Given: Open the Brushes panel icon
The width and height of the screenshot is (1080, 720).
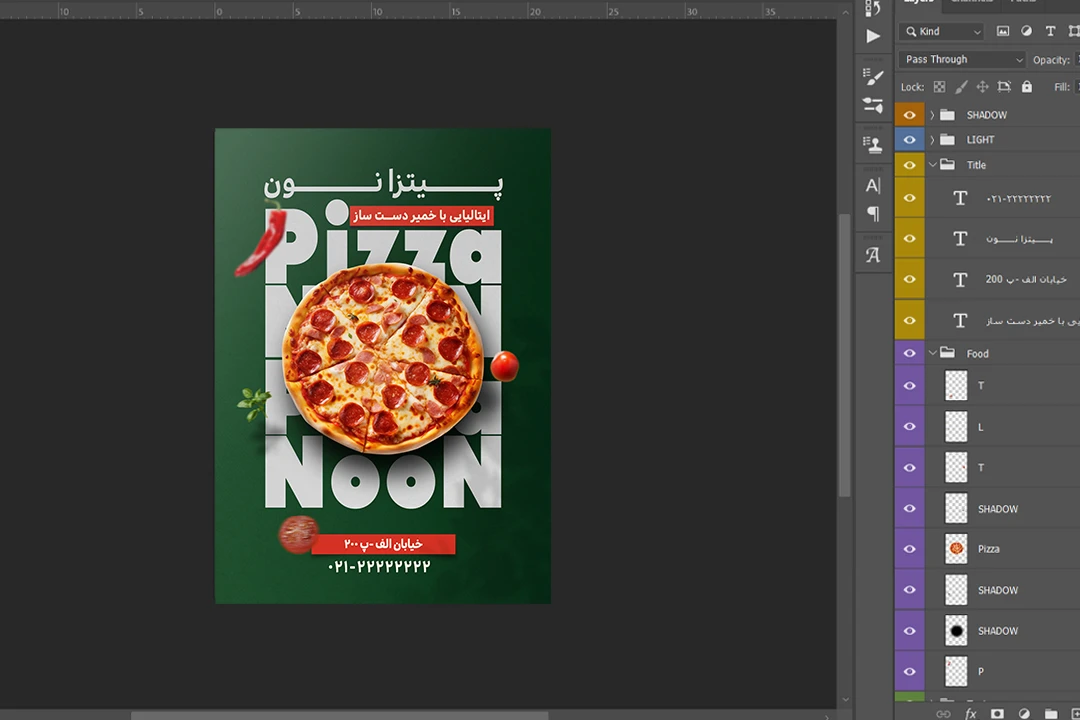Looking at the screenshot, I should click(x=873, y=105).
